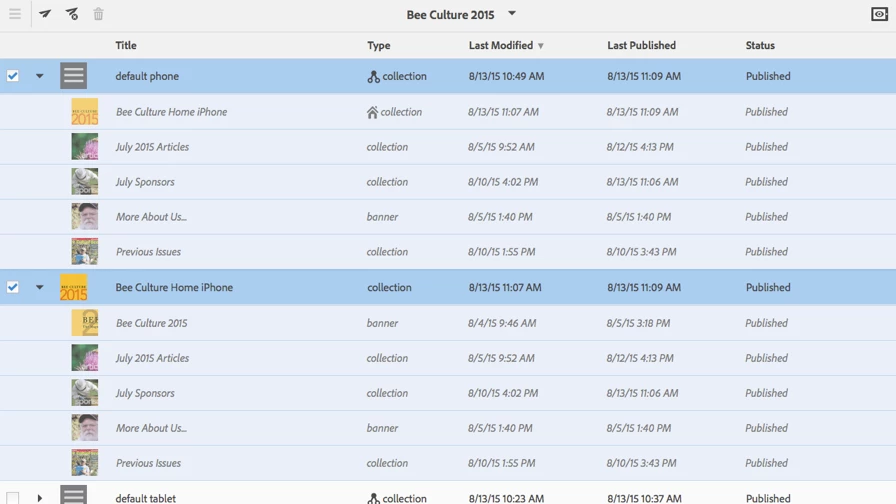Screen dimensions: 896x504
Task: Open the hamburger menu in the toolbar
Action: point(15,14)
